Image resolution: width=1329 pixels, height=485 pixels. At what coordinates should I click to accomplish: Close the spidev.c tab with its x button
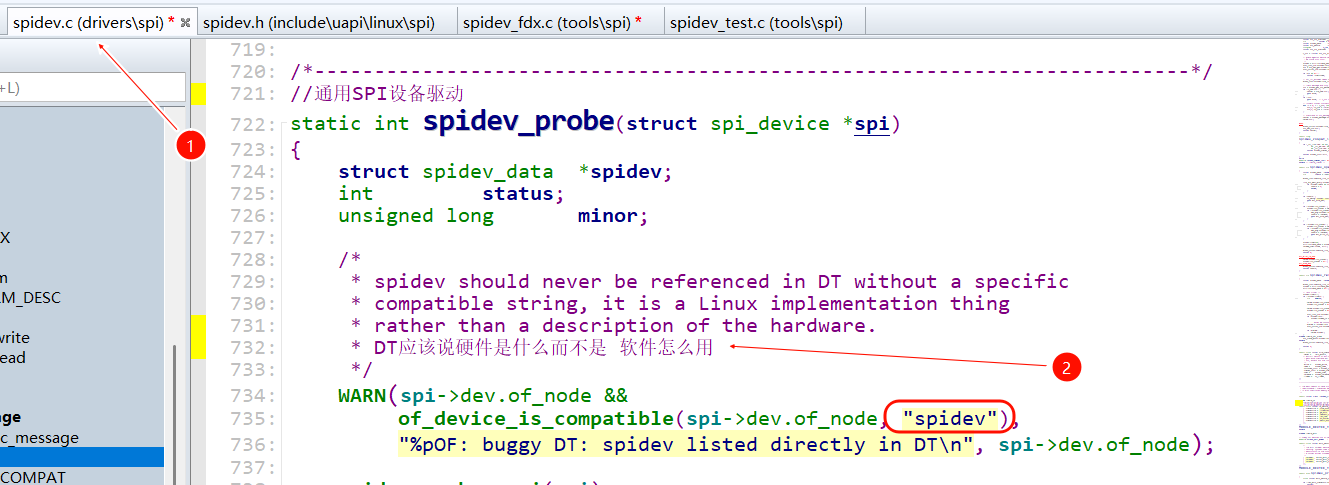[x=185, y=22]
